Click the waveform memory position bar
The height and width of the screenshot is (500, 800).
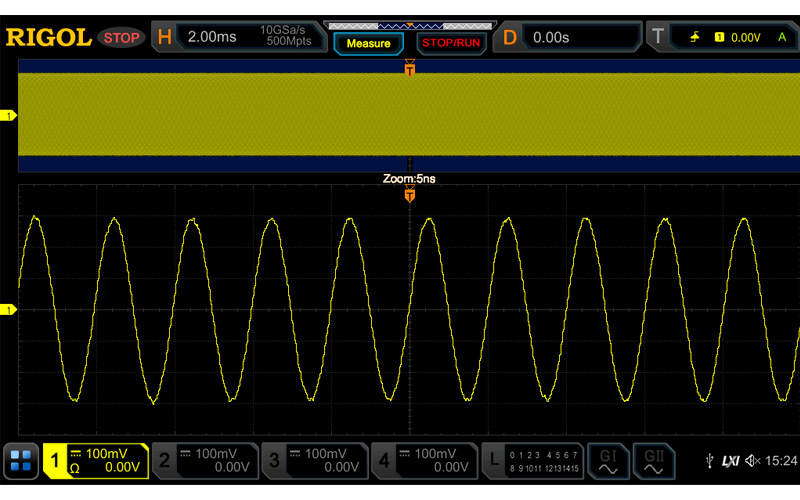410,26
